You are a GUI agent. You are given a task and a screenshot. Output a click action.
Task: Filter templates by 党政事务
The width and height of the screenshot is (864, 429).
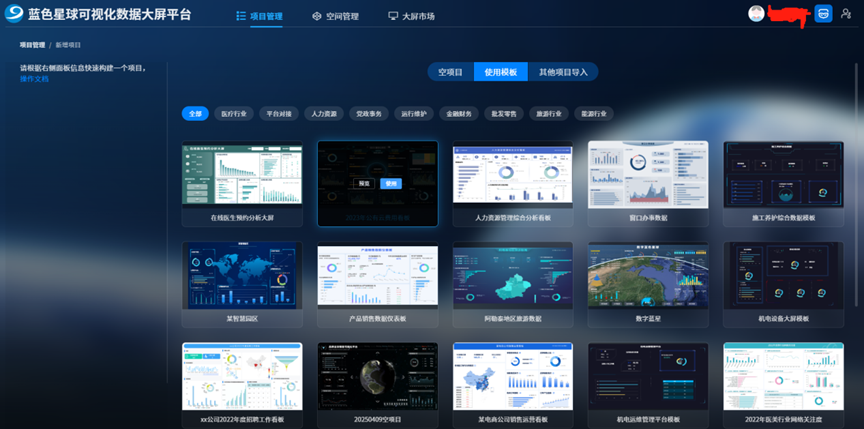[x=369, y=114]
